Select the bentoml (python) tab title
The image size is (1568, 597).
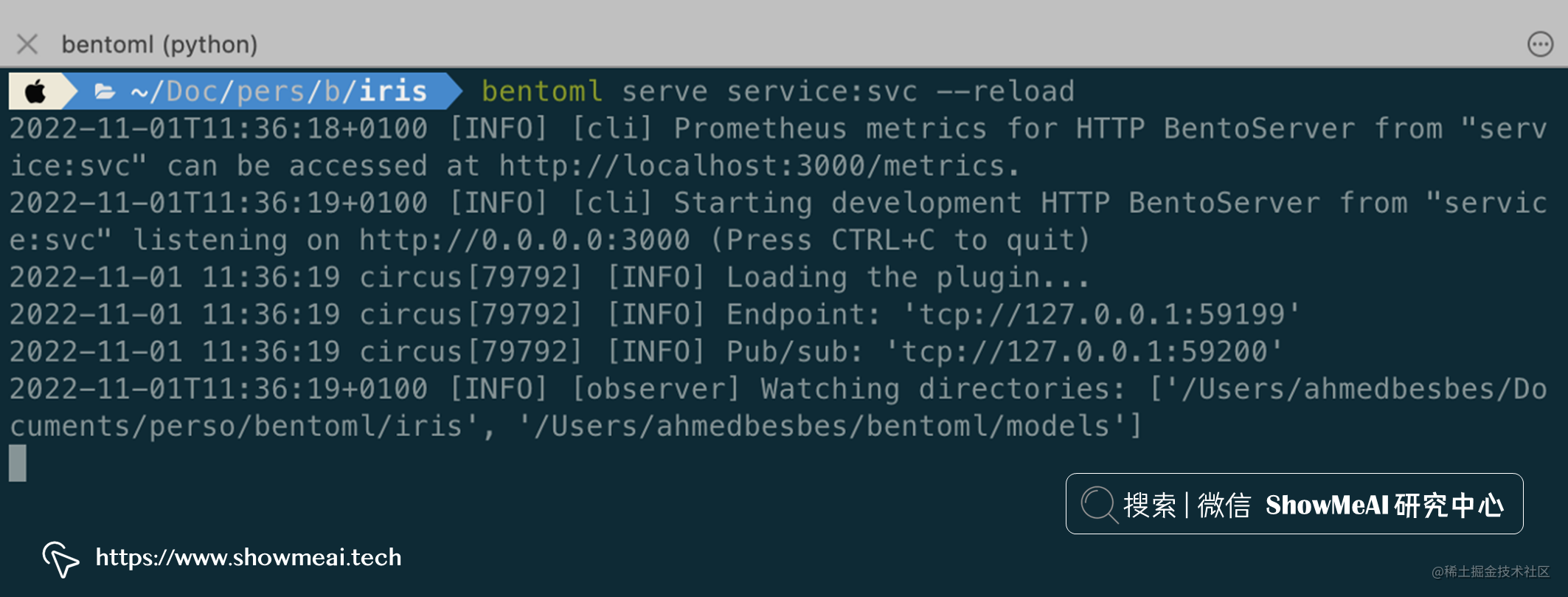[x=159, y=44]
